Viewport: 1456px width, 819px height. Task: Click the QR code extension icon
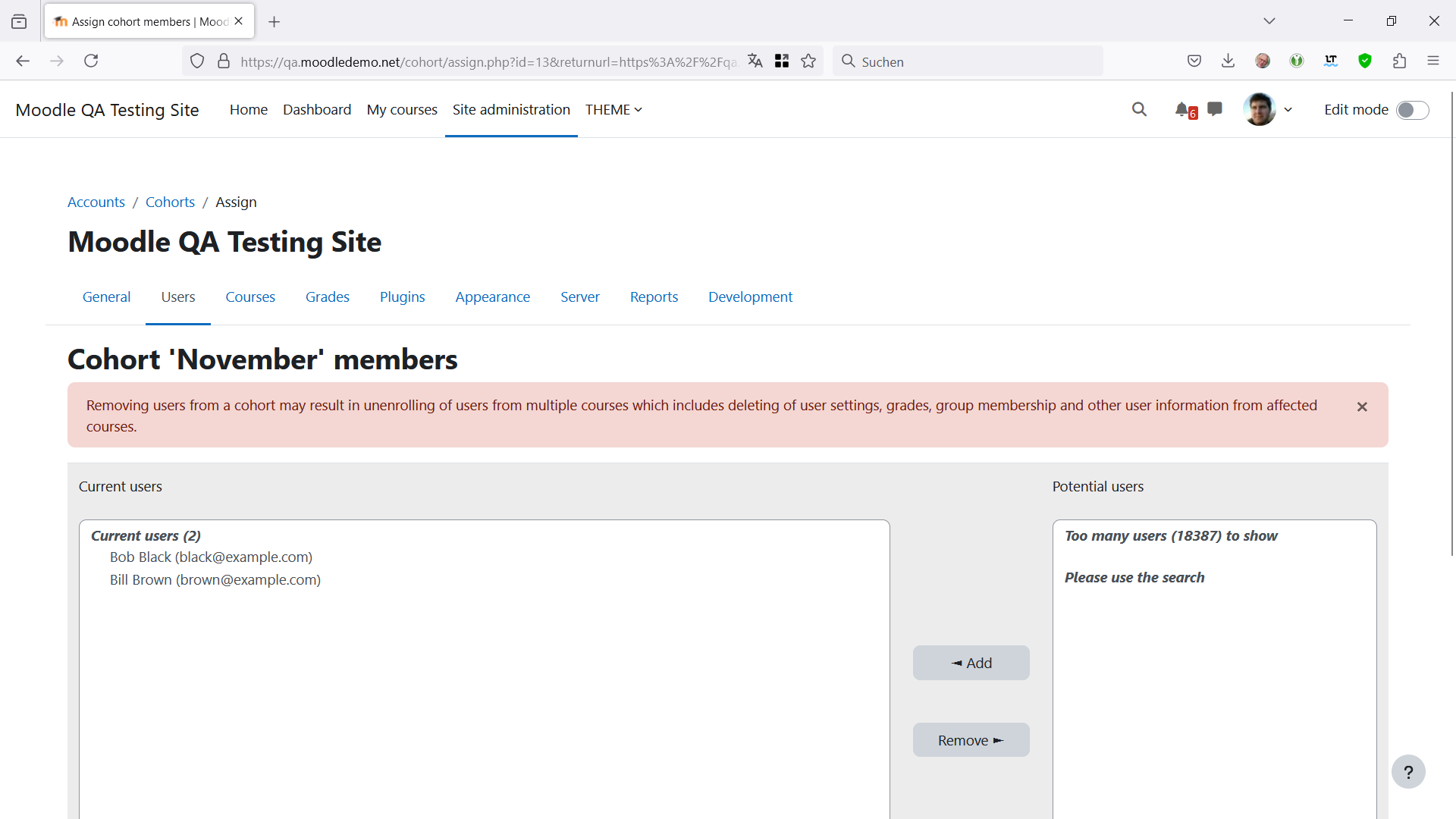pos(782,61)
